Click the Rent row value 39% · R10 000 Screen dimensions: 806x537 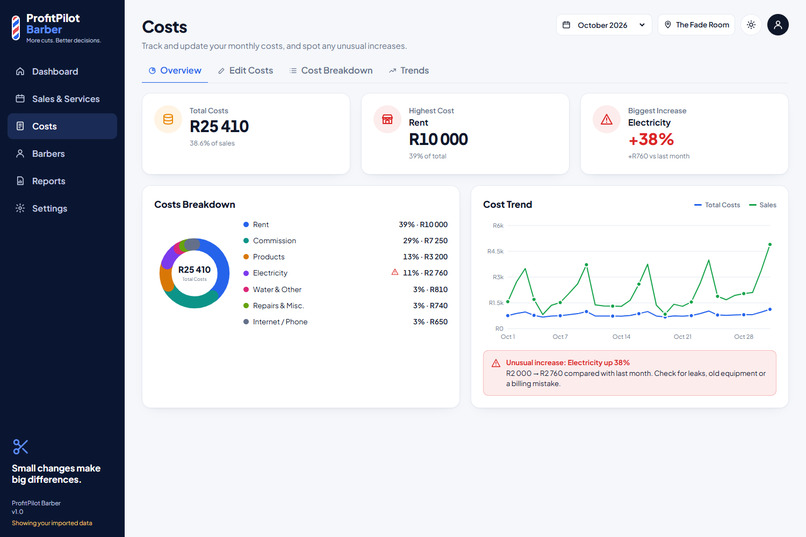point(423,225)
